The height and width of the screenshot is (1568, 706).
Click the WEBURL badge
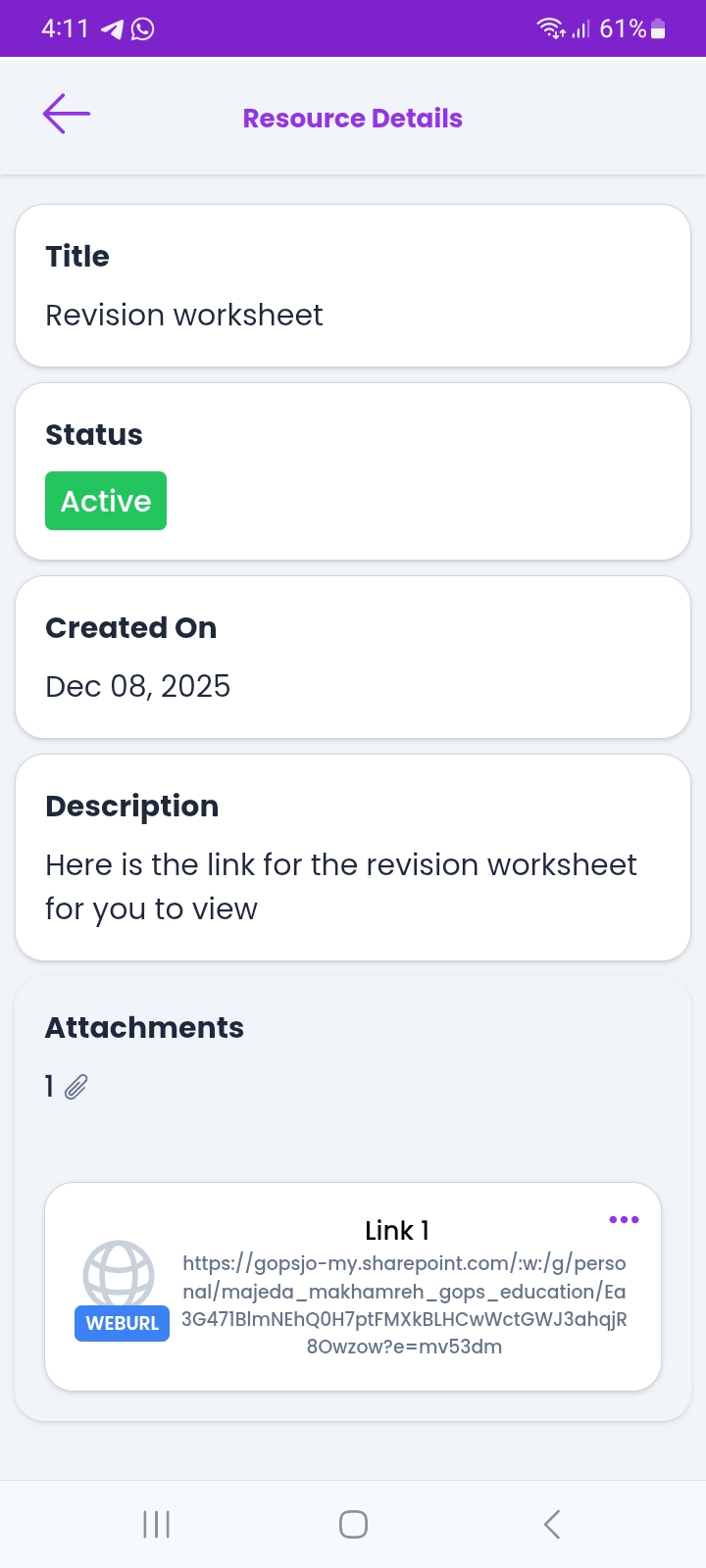(x=122, y=1323)
